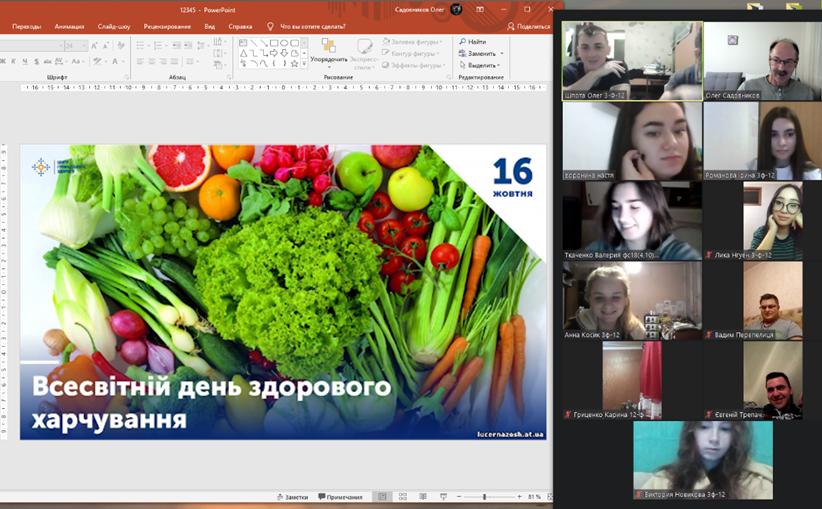Select the down arrow shape
This screenshot has width=822, height=509.
click(x=284, y=53)
